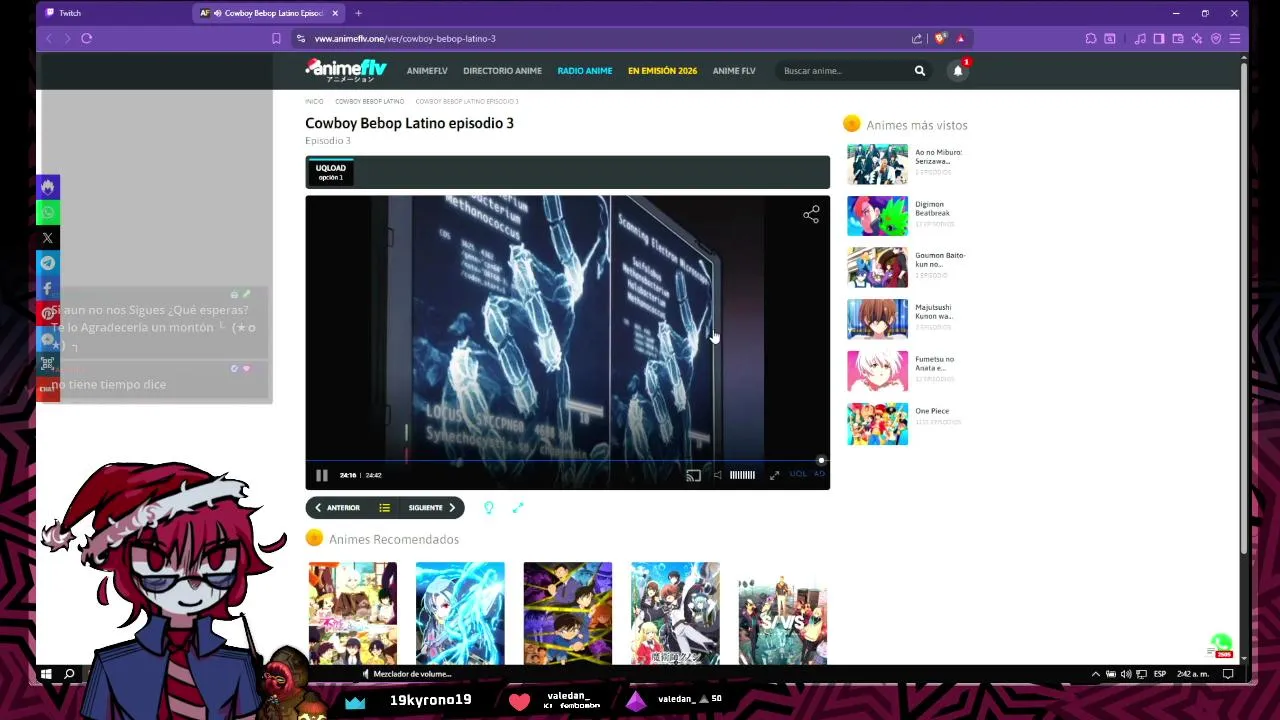Open the browser hamburger menu
Image resolution: width=1280 pixels, height=720 pixels.
(x=1235, y=38)
